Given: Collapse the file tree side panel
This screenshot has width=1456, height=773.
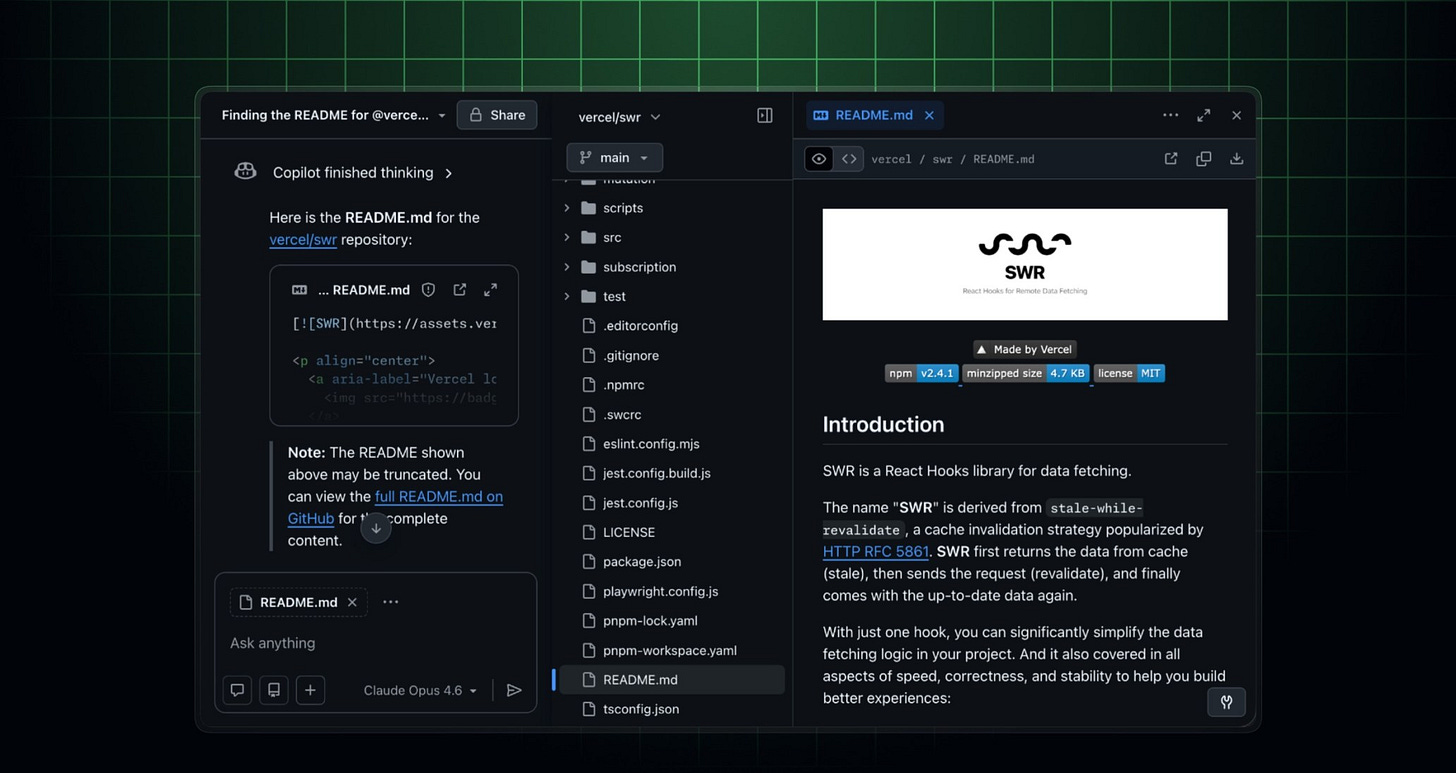Looking at the screenshot, I should pyautogui.click(x=764, y=115).
